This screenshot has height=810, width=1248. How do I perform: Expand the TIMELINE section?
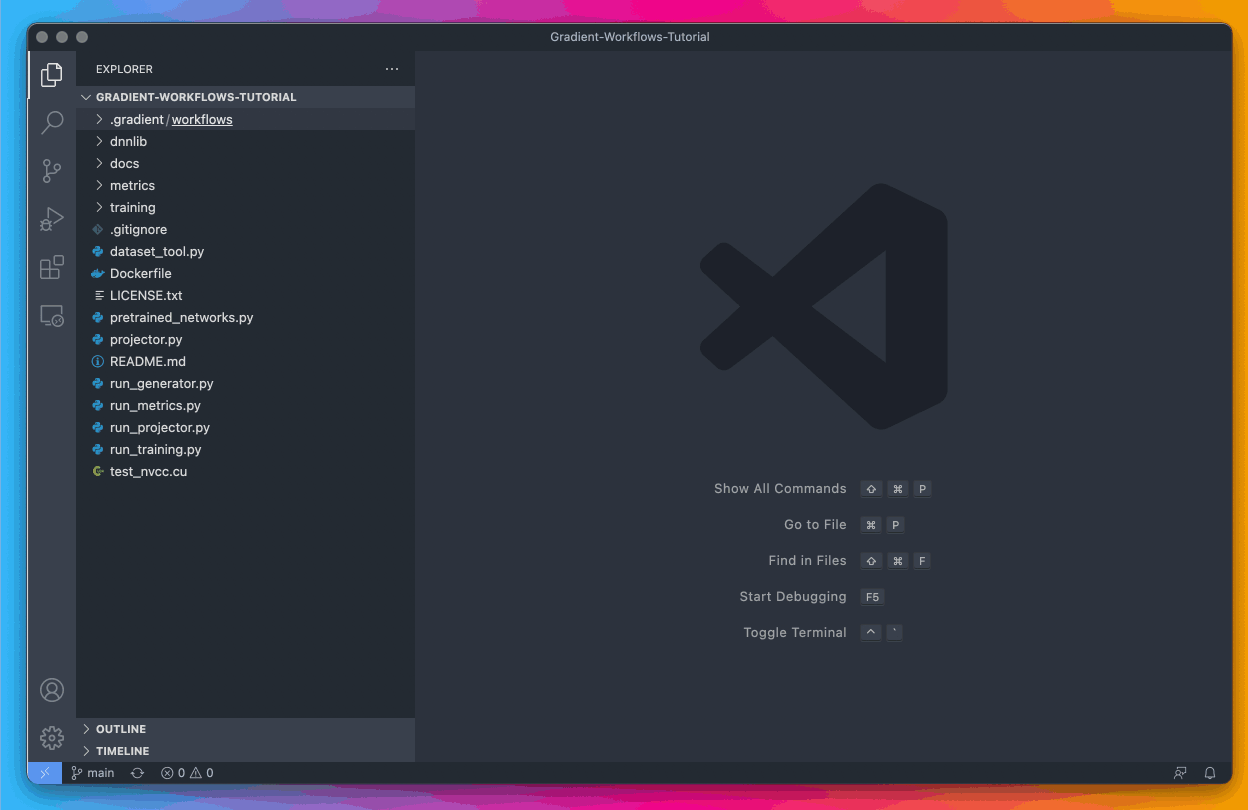click(x=245, y=751)
